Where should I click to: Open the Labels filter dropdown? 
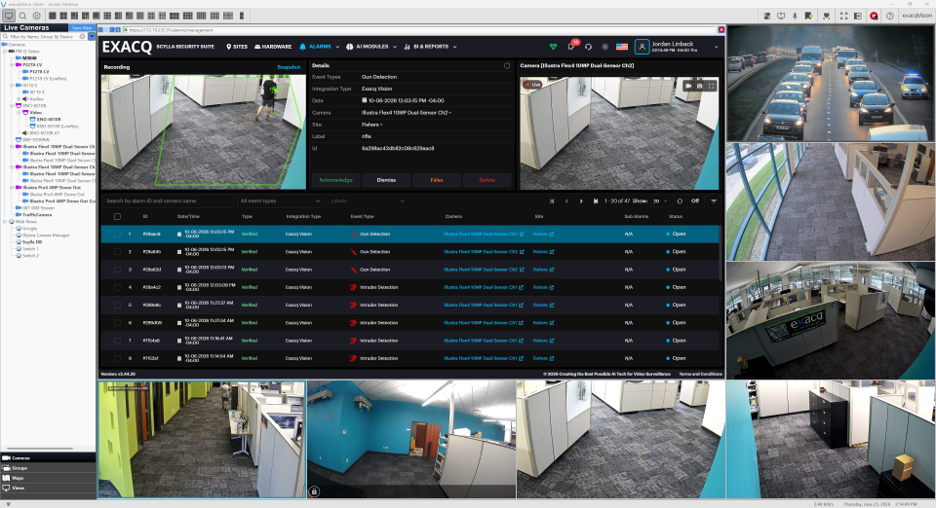(368, 201)
